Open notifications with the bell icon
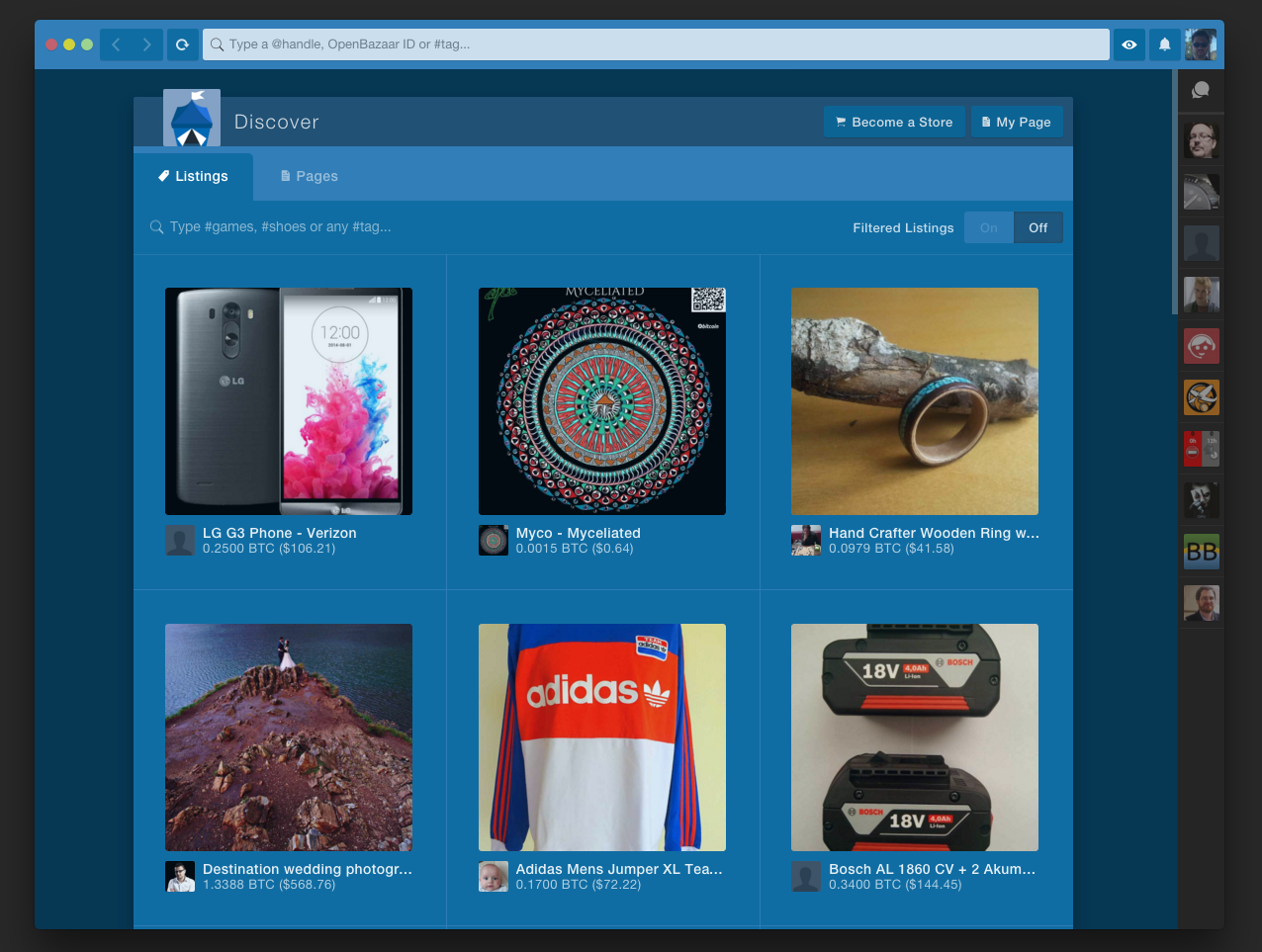 (1165, 44)
